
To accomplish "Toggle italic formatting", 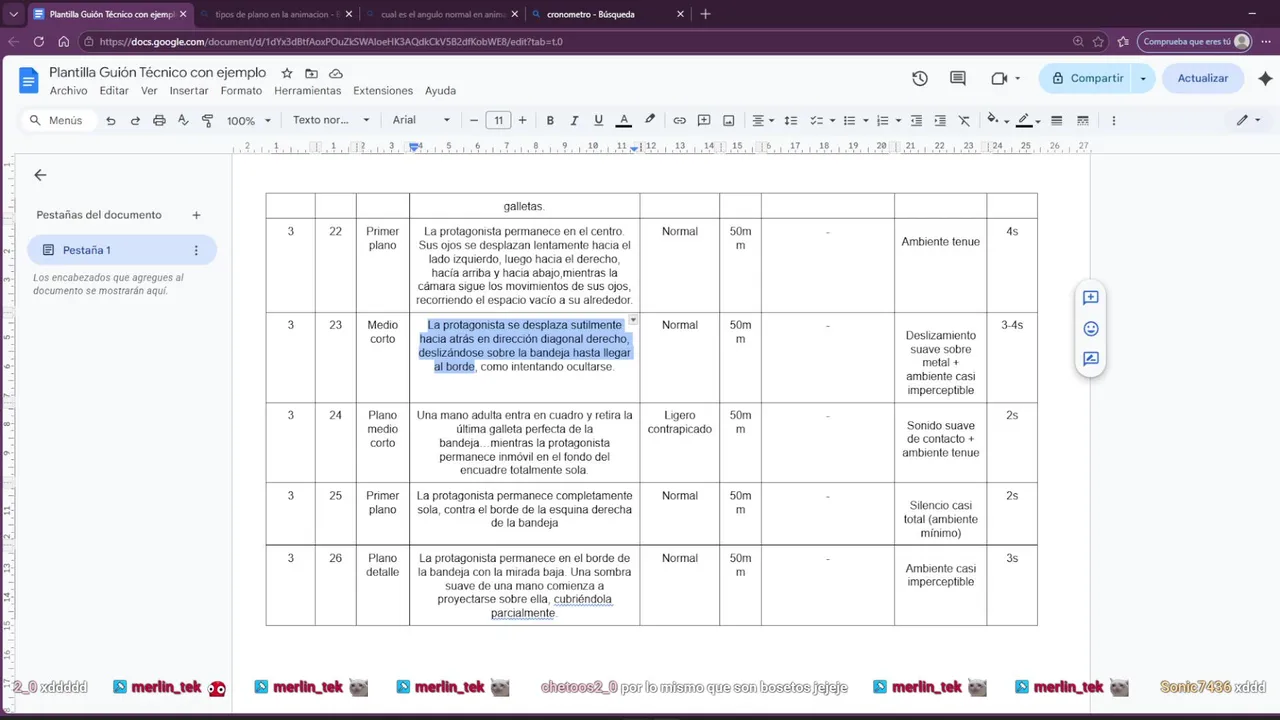I will point(574,120).
